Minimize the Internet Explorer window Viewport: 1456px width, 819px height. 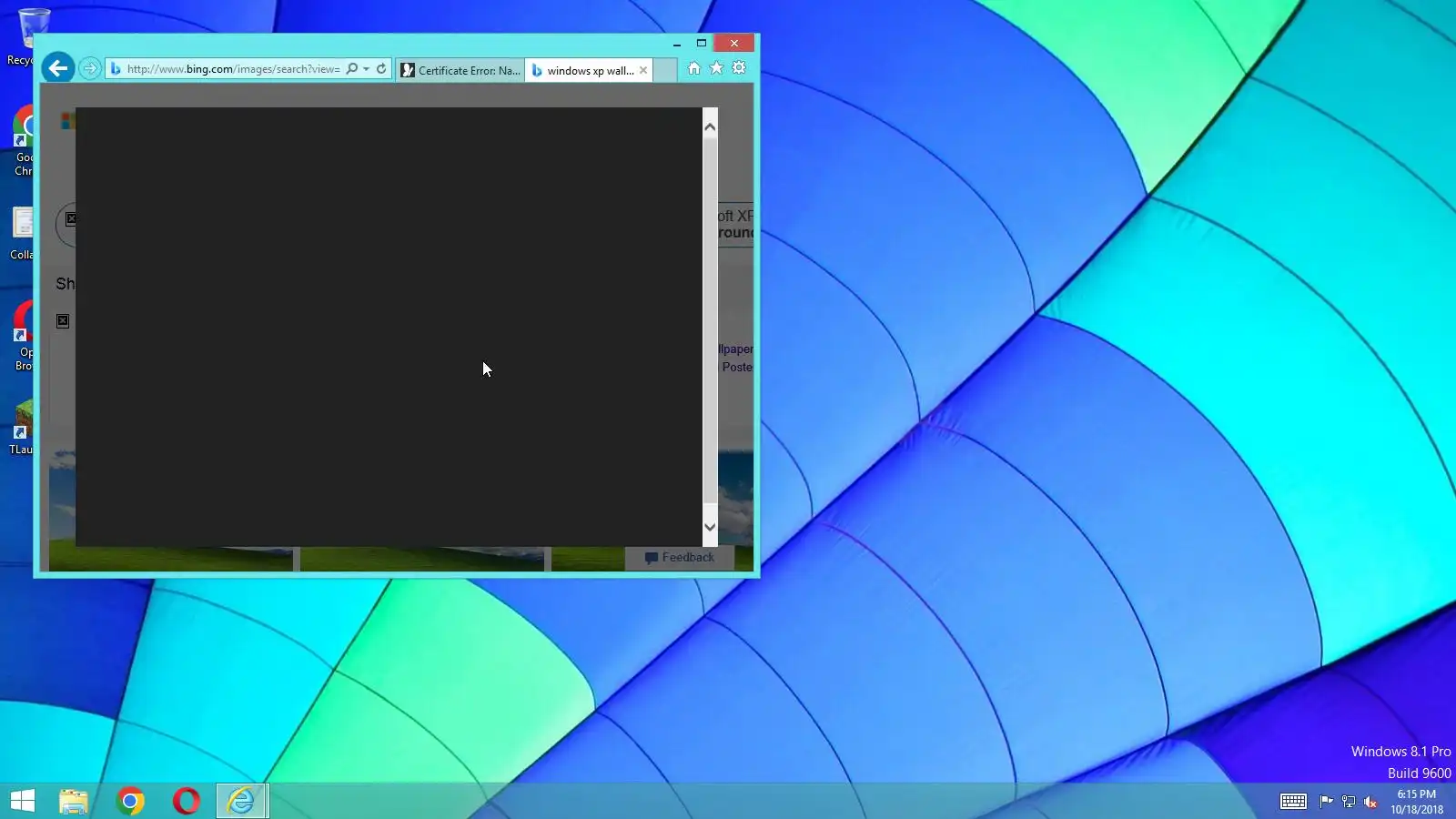(x=677, y=43)
